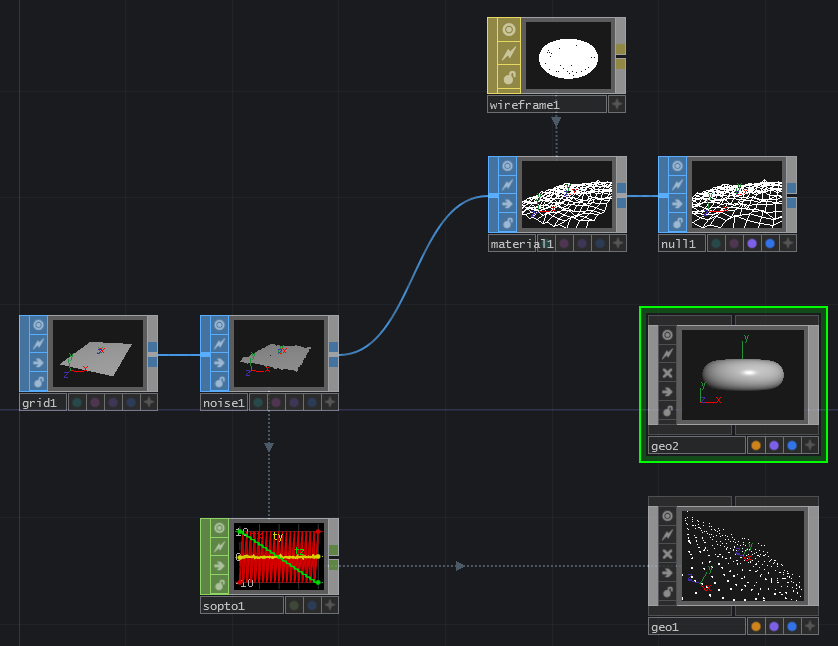Click the input connector of null1
Screen dimensions: 838x646
663,196
